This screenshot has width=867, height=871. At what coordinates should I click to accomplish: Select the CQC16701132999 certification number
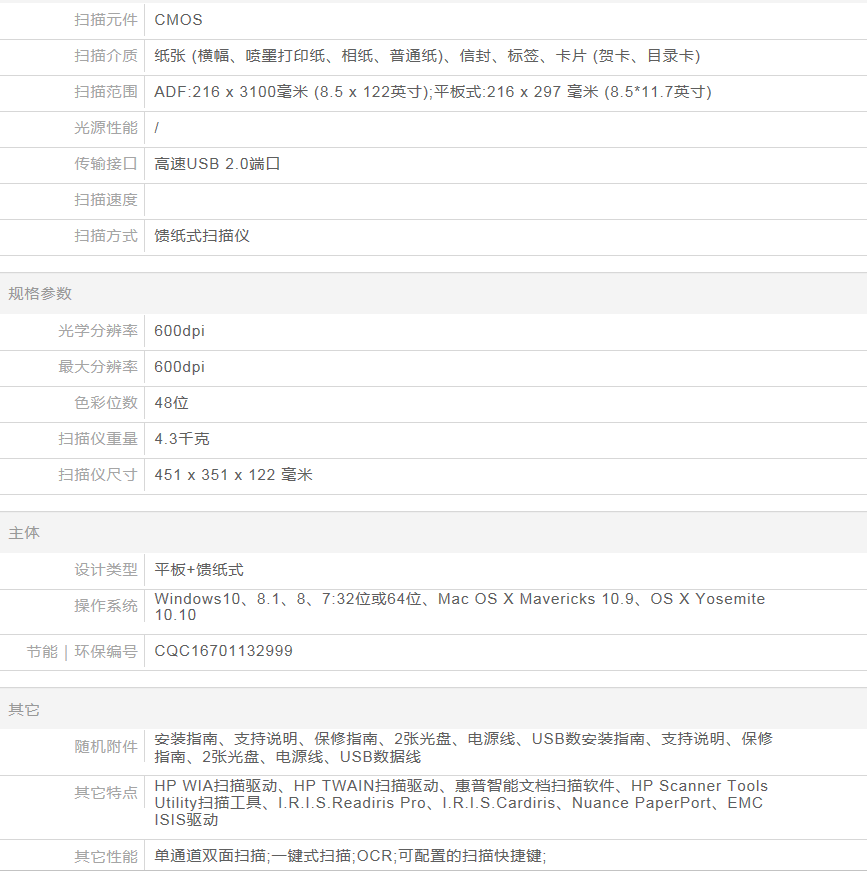pos(224,651)
